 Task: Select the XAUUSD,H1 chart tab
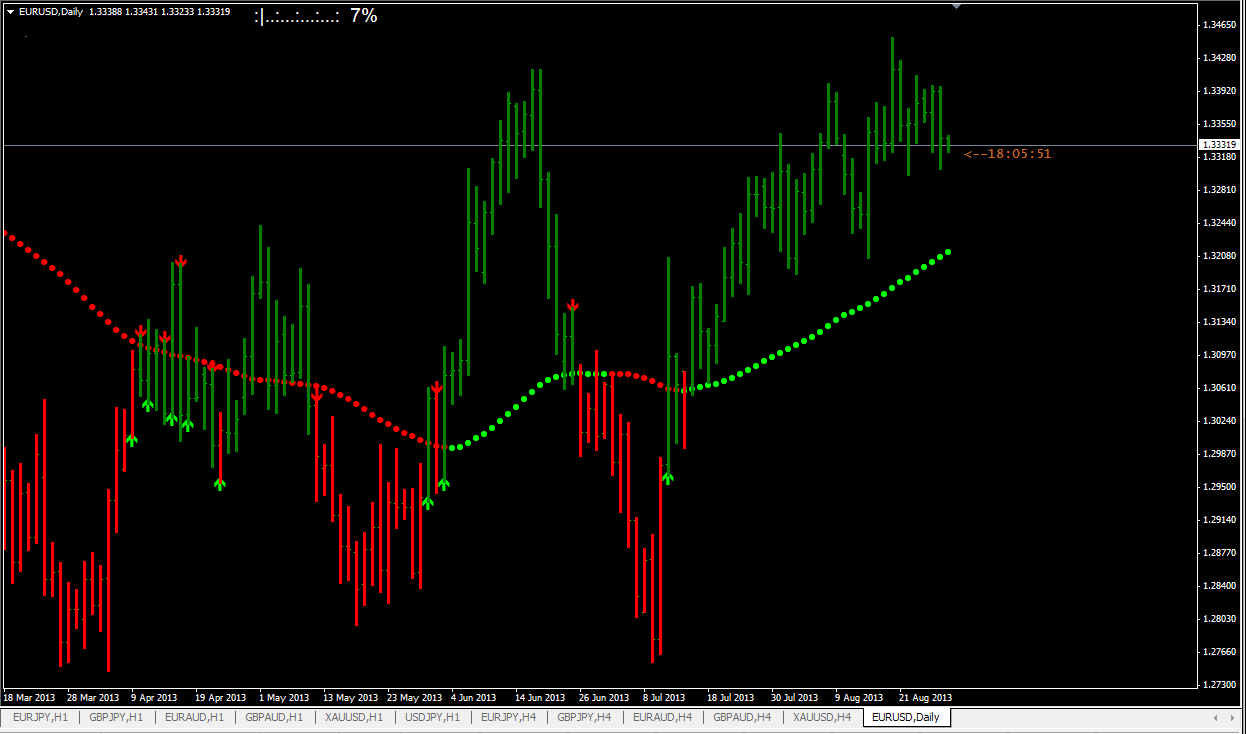click(x=354, y=717)
